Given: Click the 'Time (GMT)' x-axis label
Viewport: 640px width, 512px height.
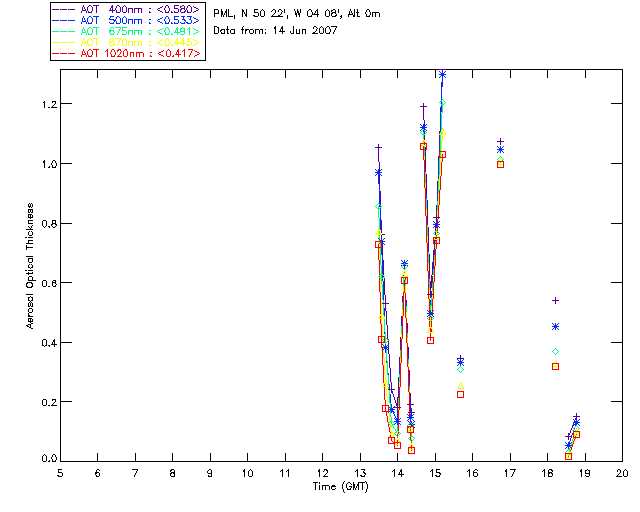Looking at the screenshot, I should pos(340,487).
